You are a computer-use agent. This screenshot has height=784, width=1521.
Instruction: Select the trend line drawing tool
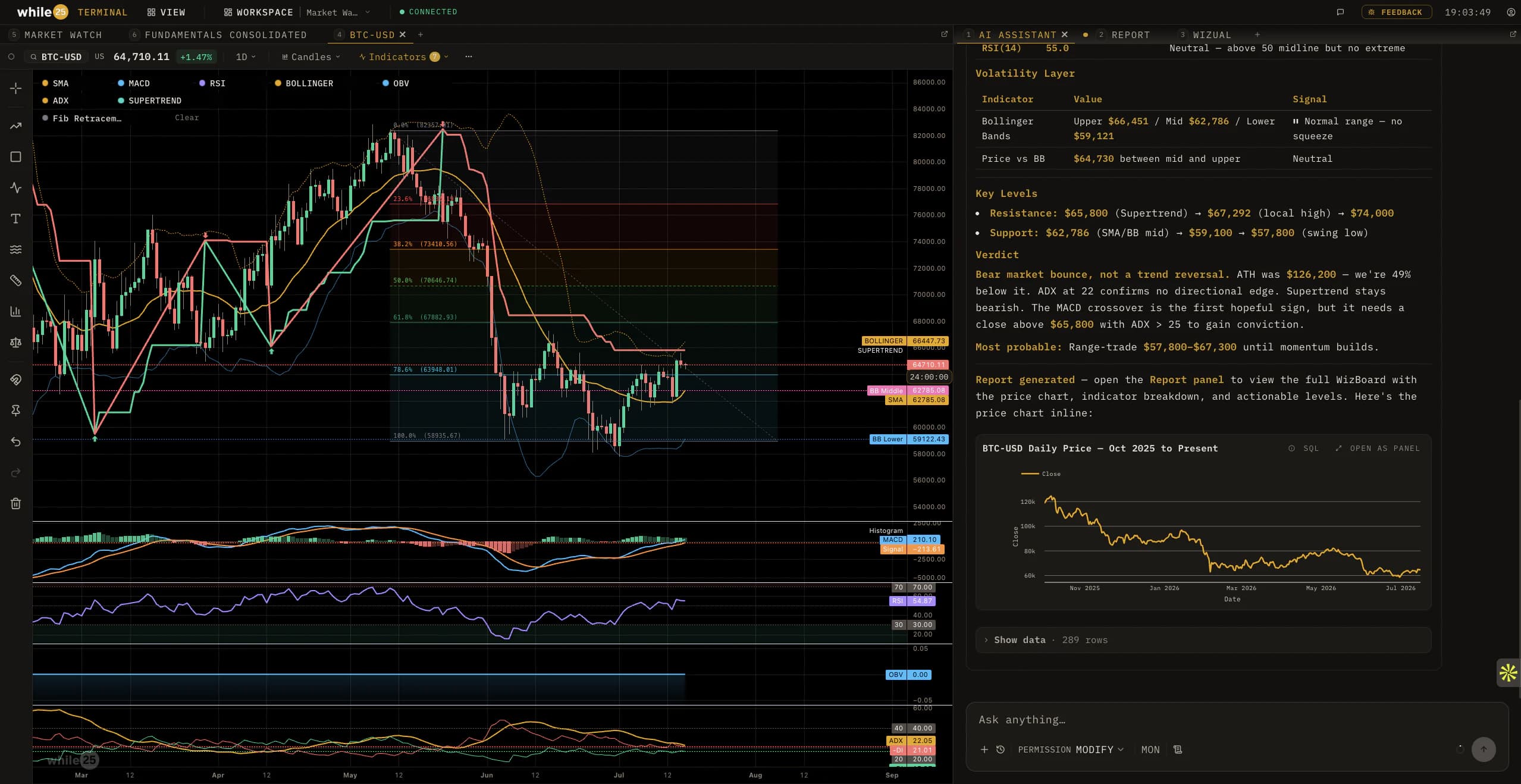(16, 126)
